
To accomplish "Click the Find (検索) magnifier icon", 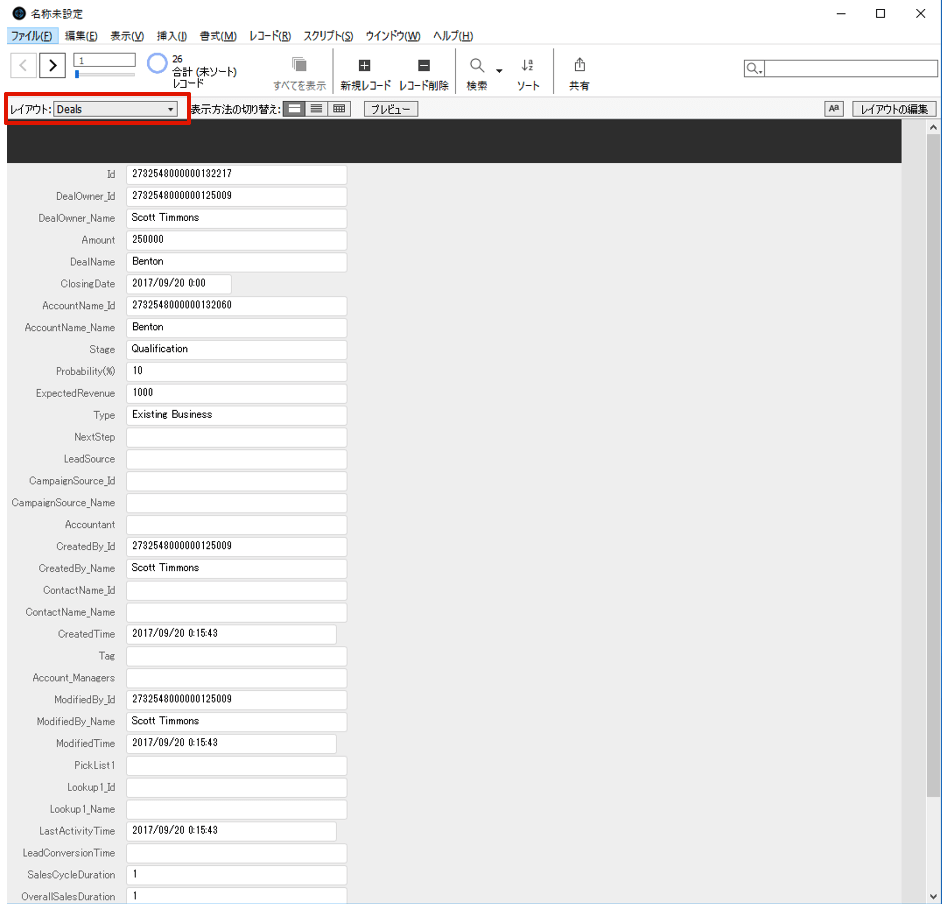I will (477, 66).
